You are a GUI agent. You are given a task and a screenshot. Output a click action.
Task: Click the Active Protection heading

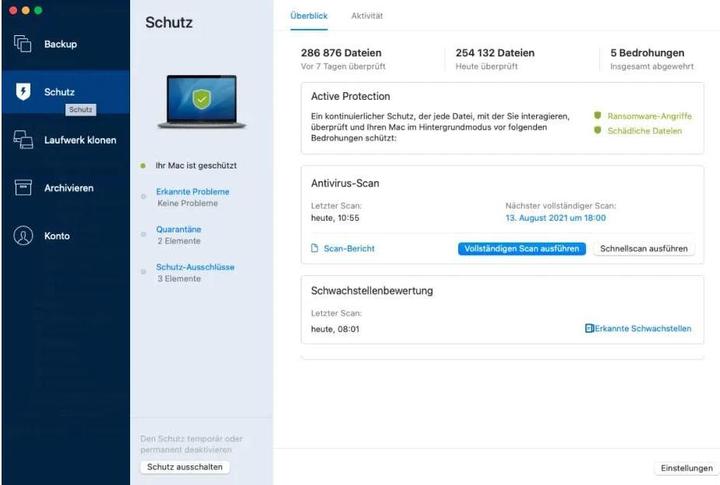[350, 96]
